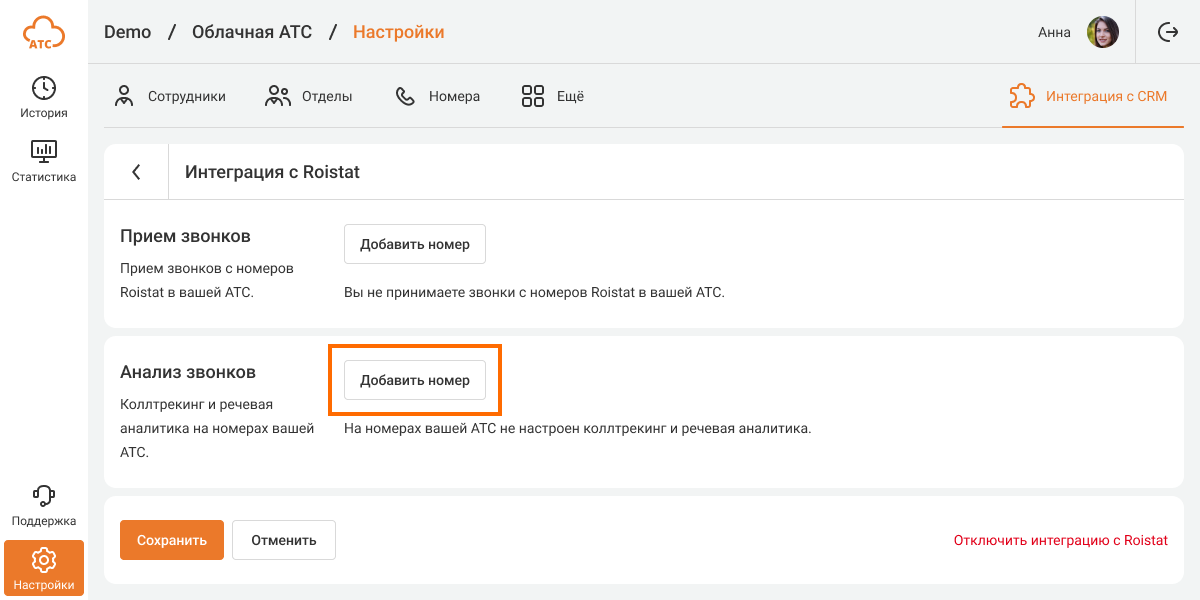
Task: Click Добавить номер under Прием звонков
Action: [x=415, y=244]
